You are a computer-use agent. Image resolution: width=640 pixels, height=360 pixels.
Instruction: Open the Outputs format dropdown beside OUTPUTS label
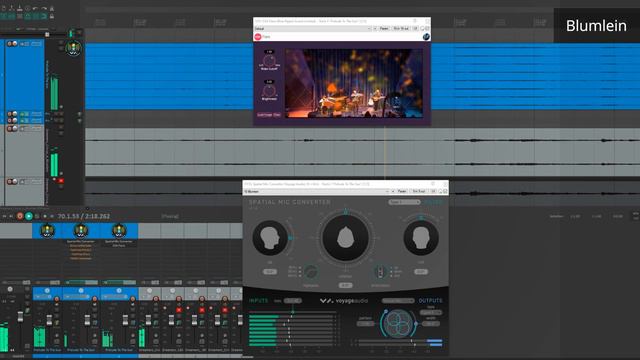coord(398,301)
